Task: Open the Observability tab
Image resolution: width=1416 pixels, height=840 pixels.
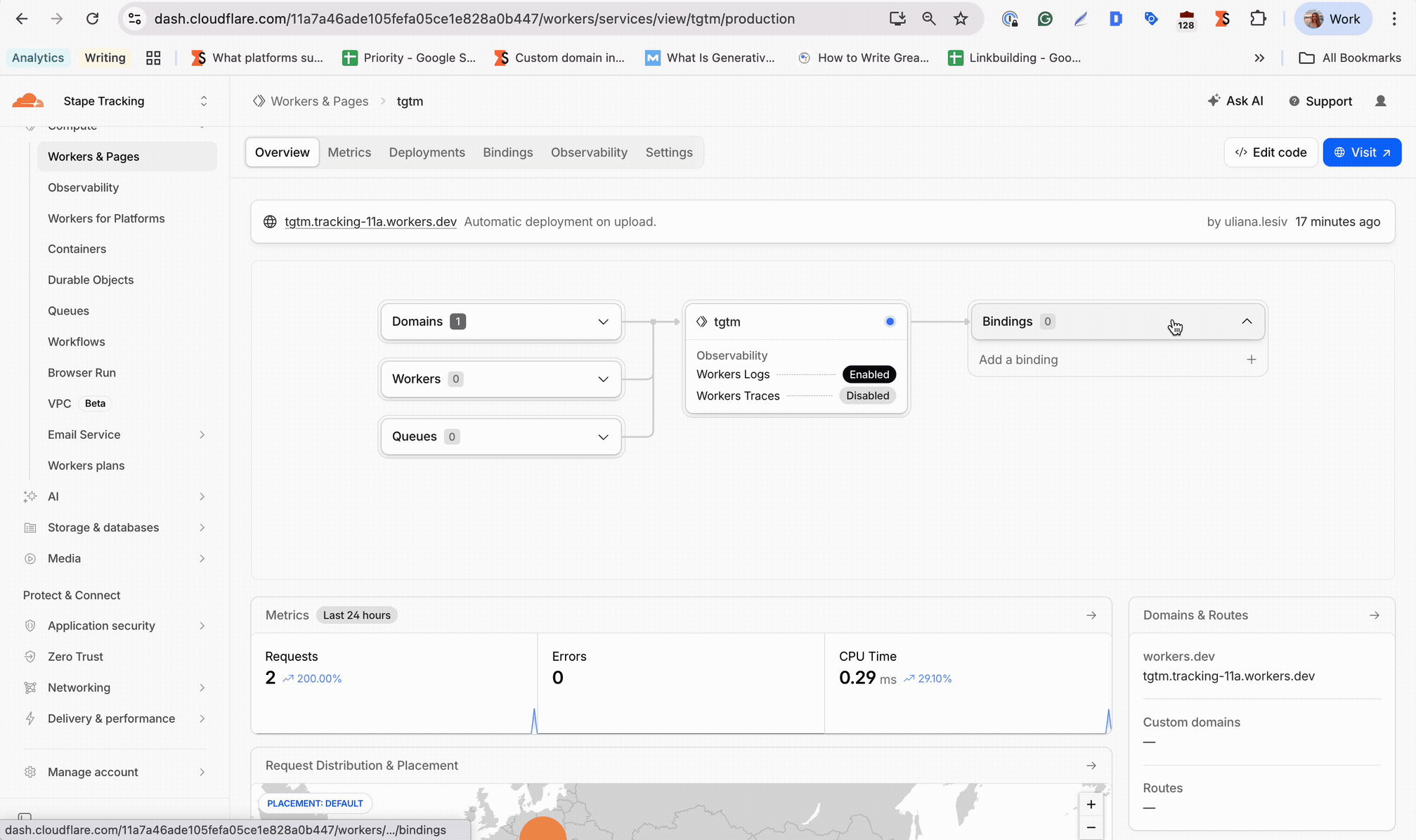Action: [x=589, y=152]
